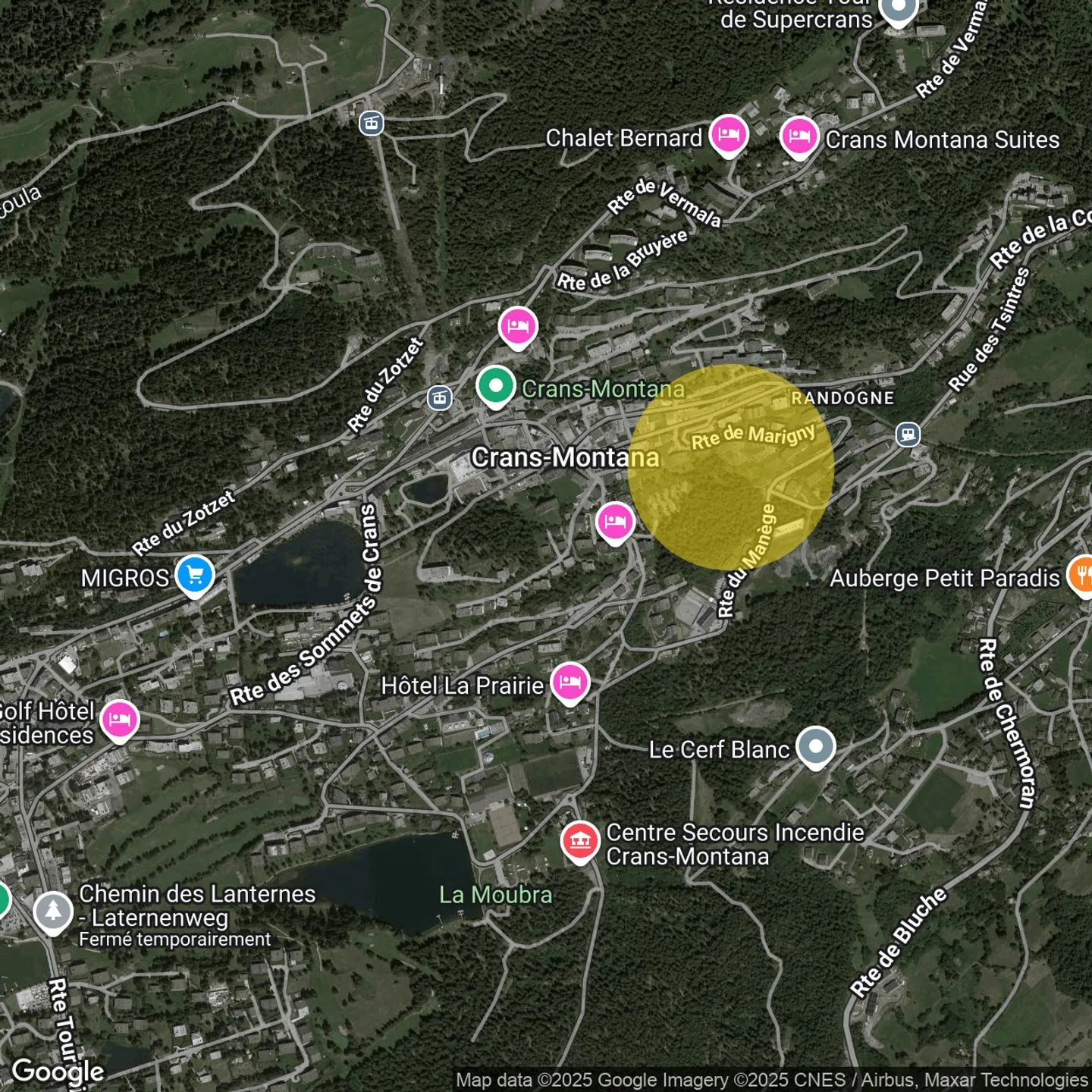Viewport: 1092px width, 1092px height.
Task: Open the Golf Hôtel Résidences pin
Action: (119, 719)
